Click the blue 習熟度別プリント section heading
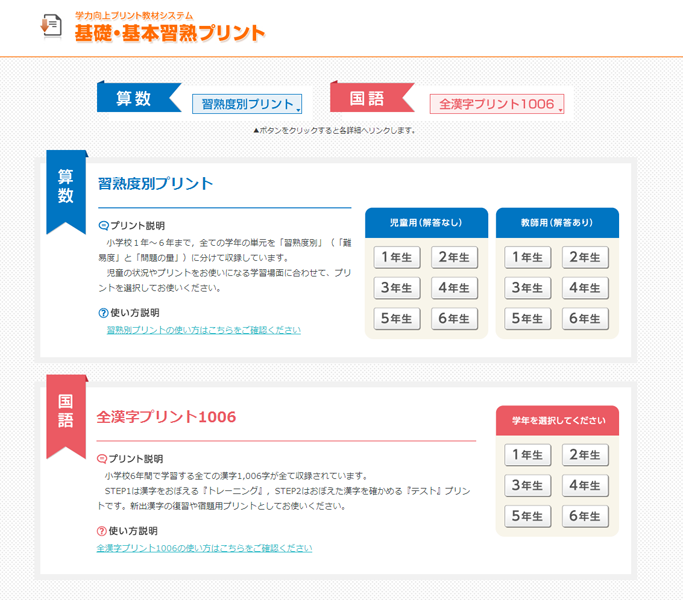The width and height of the screenshot is (683, 600). [156, 183]
